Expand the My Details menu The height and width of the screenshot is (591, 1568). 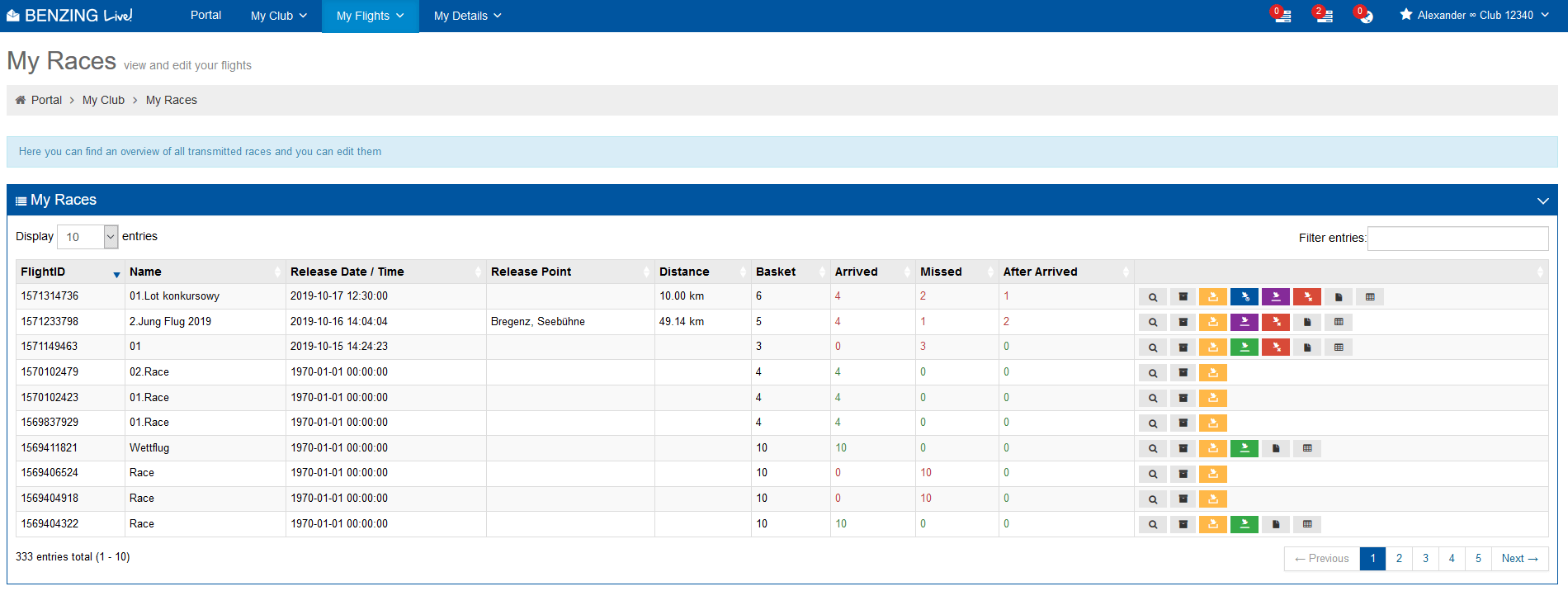coord(468,16)
